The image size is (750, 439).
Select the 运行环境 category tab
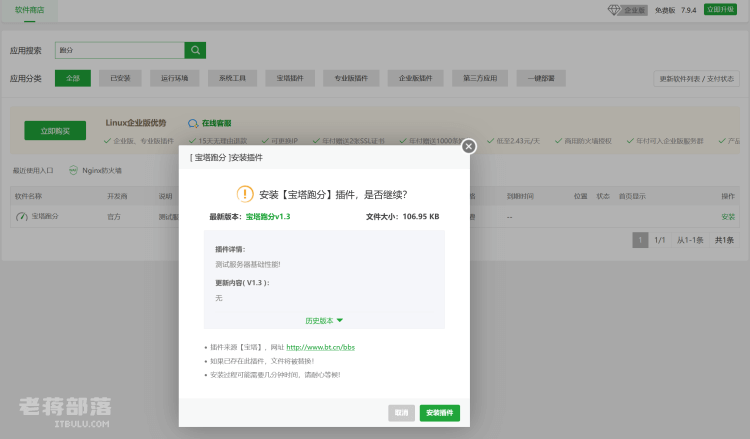(175, 78)
